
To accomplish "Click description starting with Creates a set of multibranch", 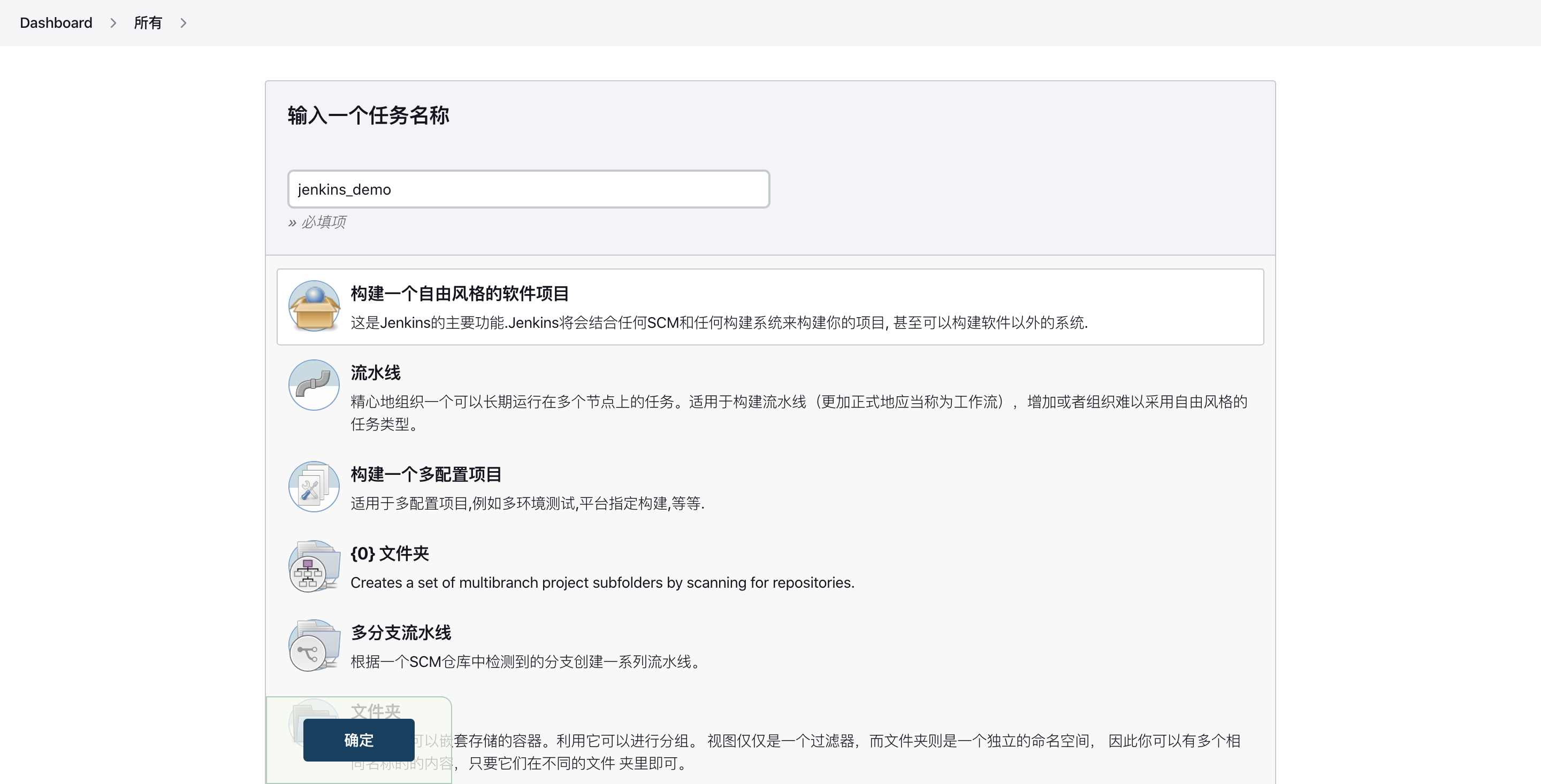I will [x=602, y=582].
